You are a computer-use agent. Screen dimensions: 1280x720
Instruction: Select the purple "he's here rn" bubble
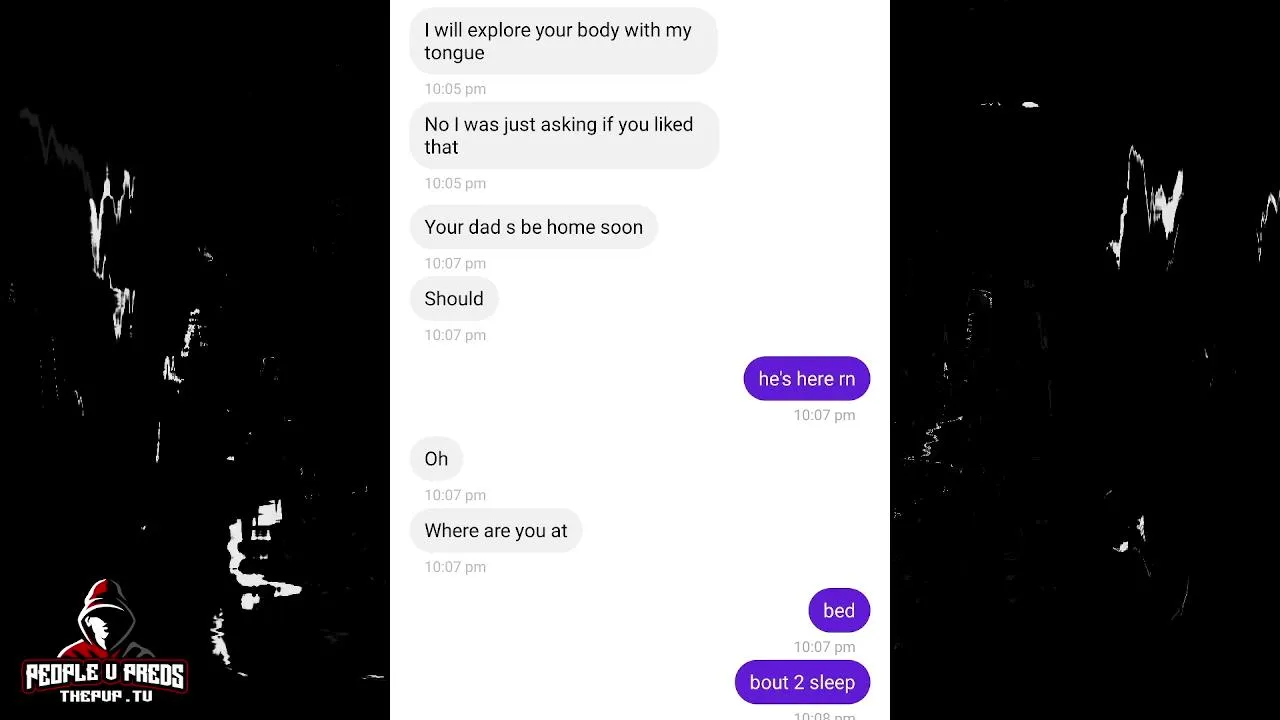coord(807,379)
